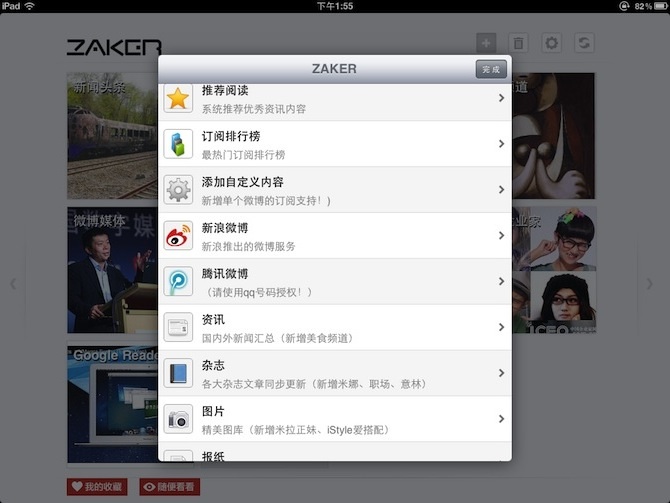Screen dimensions: 670x503
Task: Tap the 订阅排行榜 ranking chart icon
Action: click(178, 144)
